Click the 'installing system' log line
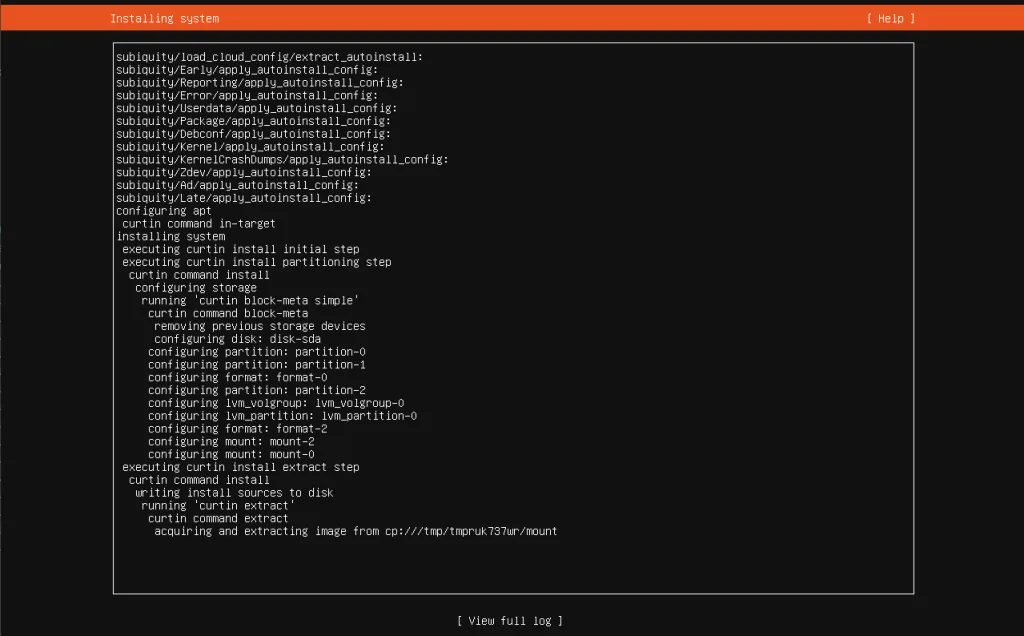 click(170, 236)
